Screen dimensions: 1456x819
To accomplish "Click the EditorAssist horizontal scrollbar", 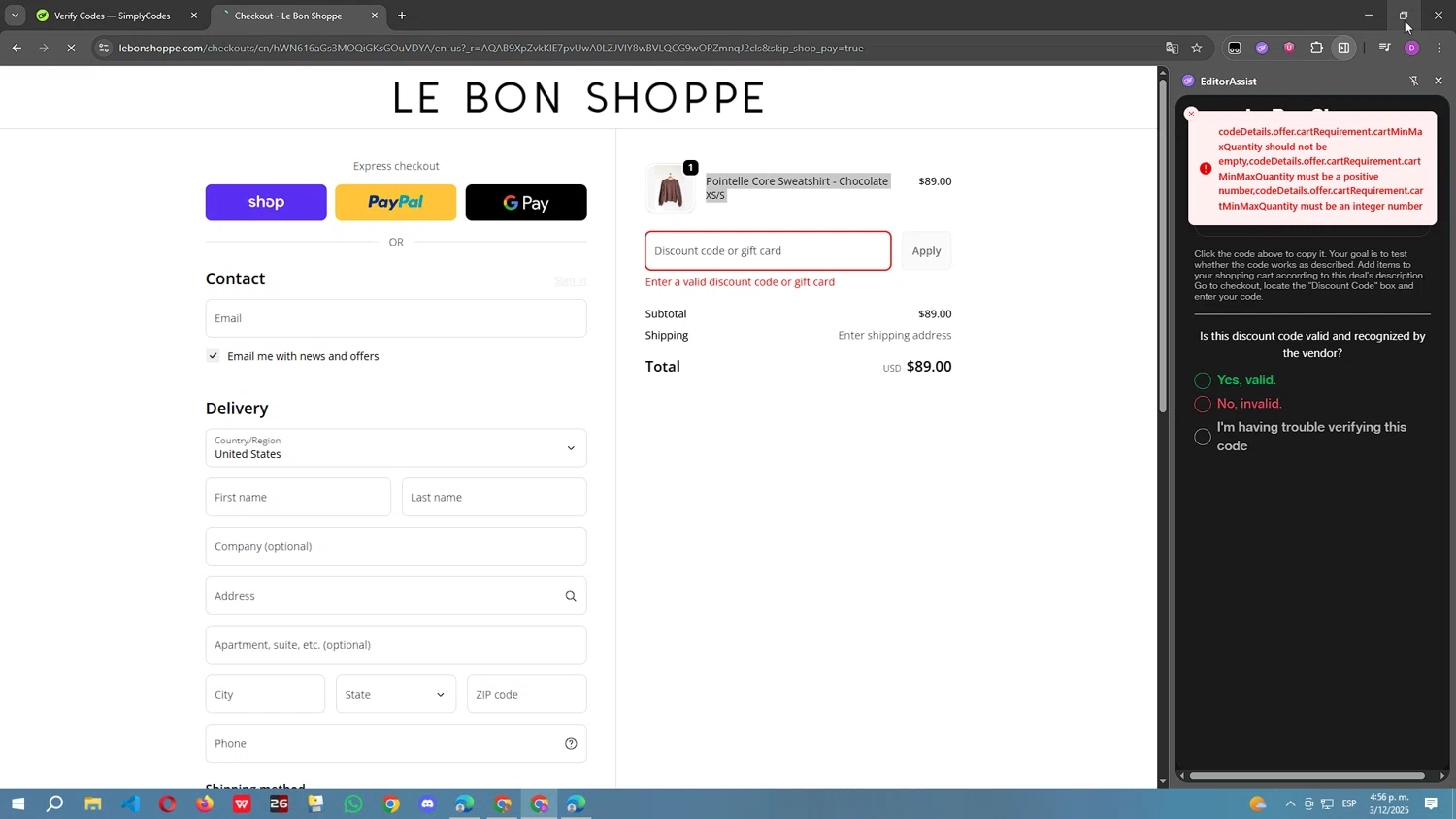I will (1307, 775).
